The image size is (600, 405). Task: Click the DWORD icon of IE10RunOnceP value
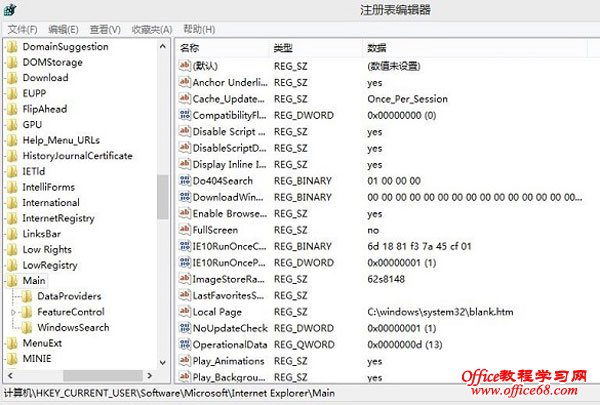[185, 263]
